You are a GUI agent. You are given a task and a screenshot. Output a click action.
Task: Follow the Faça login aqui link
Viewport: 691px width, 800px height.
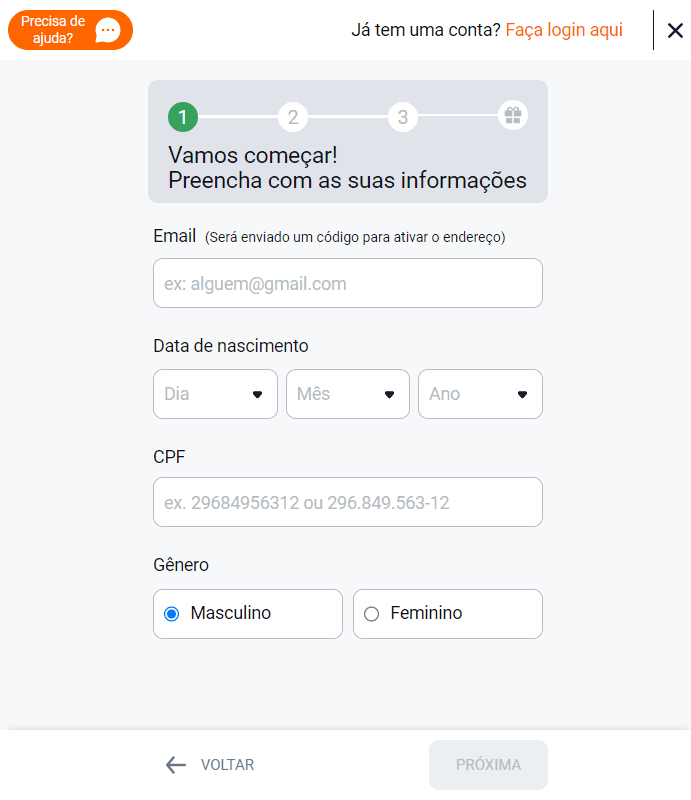(x=564, y=30)
